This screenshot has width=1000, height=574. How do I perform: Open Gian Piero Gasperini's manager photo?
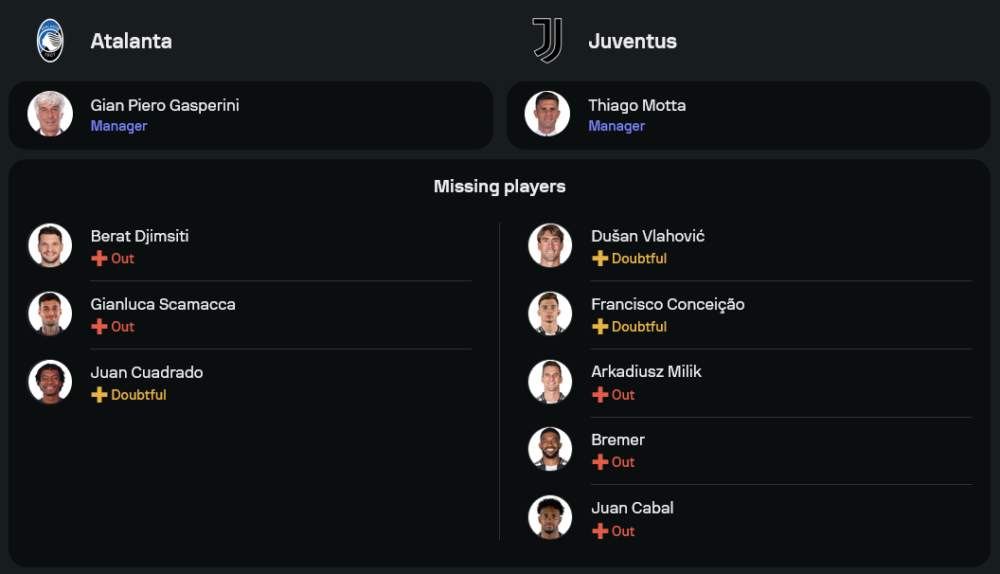point(50,114)
